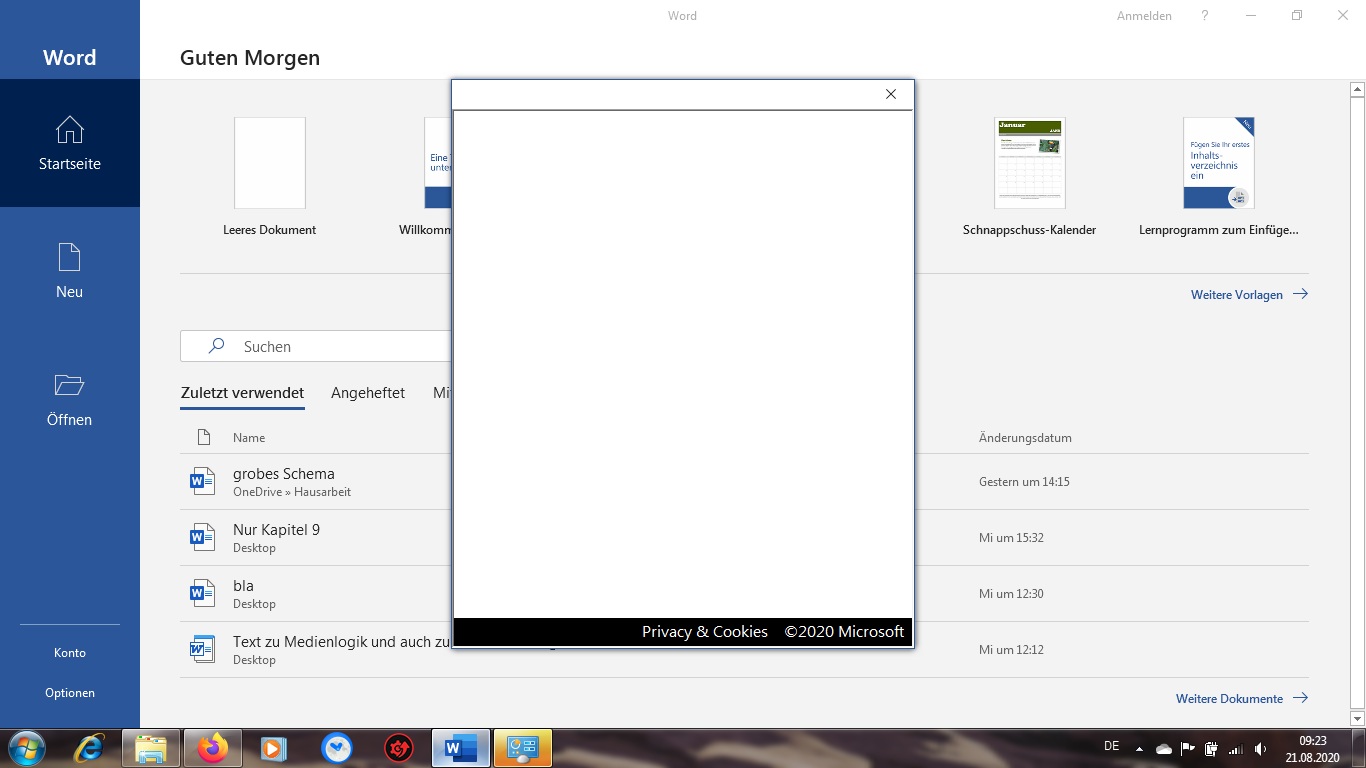
Task: Sort by the Änderungsdatum column header
Action: [x=1025, y=437]
